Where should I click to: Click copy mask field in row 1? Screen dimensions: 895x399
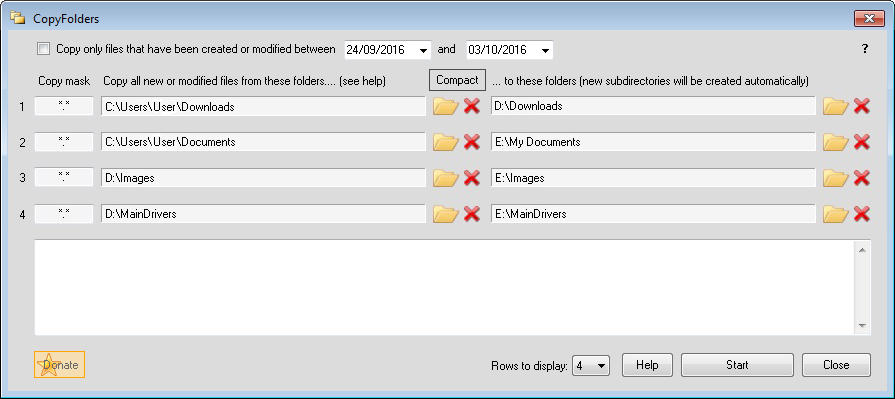(64, 106)
